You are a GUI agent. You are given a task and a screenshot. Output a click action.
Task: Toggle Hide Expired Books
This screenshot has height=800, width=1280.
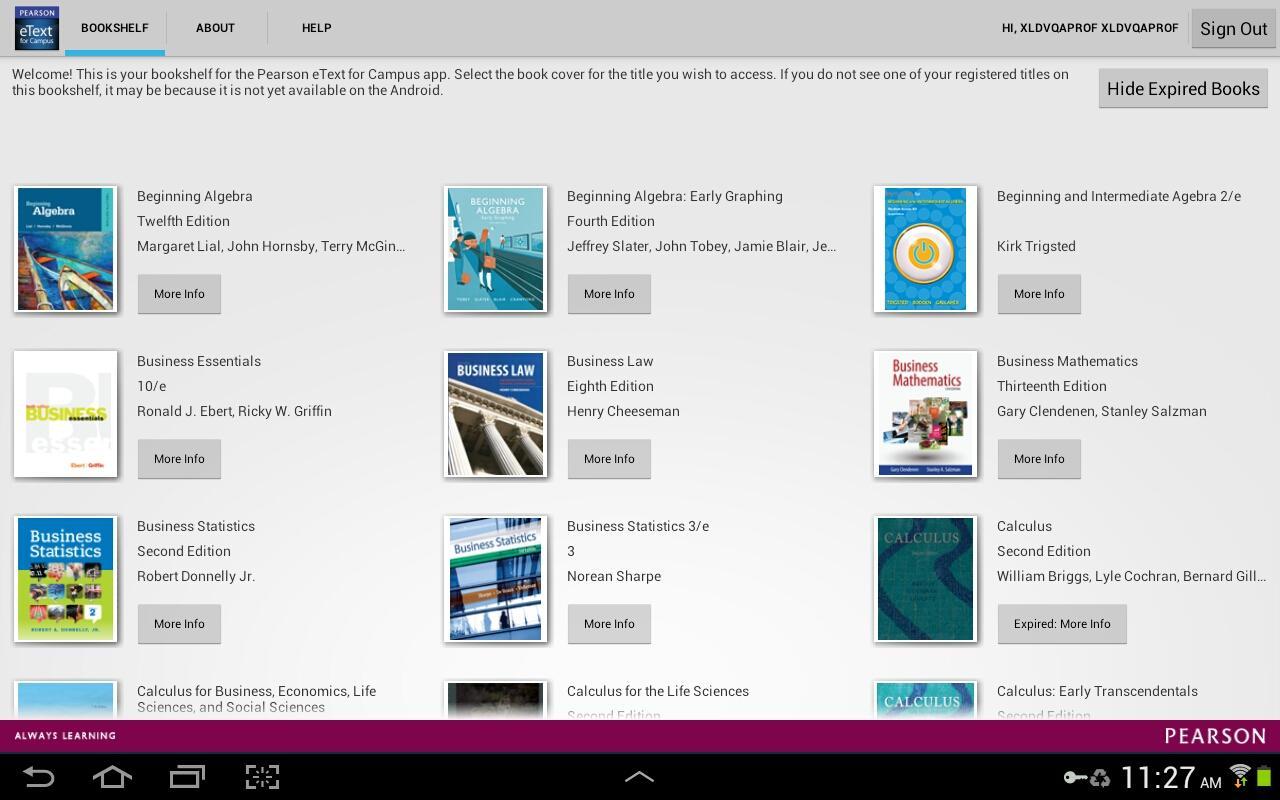coord(1183,88)
